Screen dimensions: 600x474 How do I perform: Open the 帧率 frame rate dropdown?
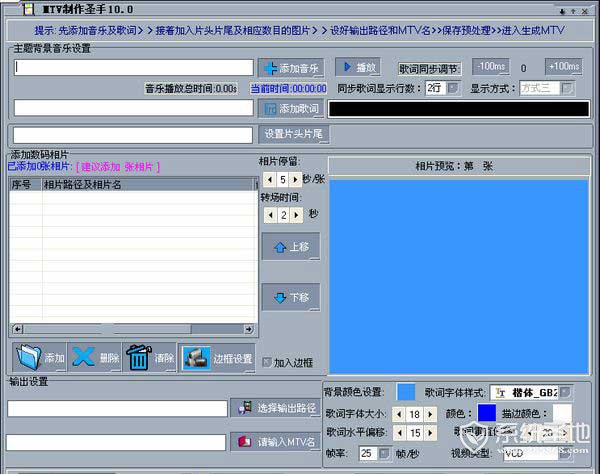click(x=384, y=453)
